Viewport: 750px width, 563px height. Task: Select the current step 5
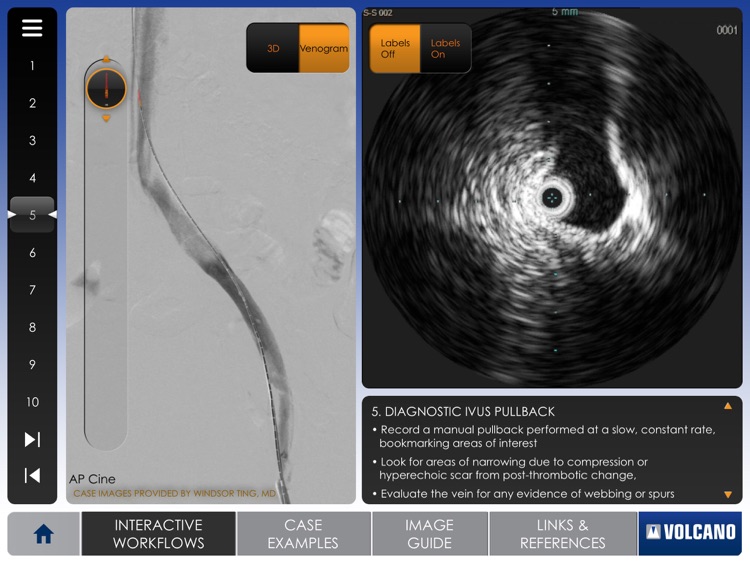(32, 215)
